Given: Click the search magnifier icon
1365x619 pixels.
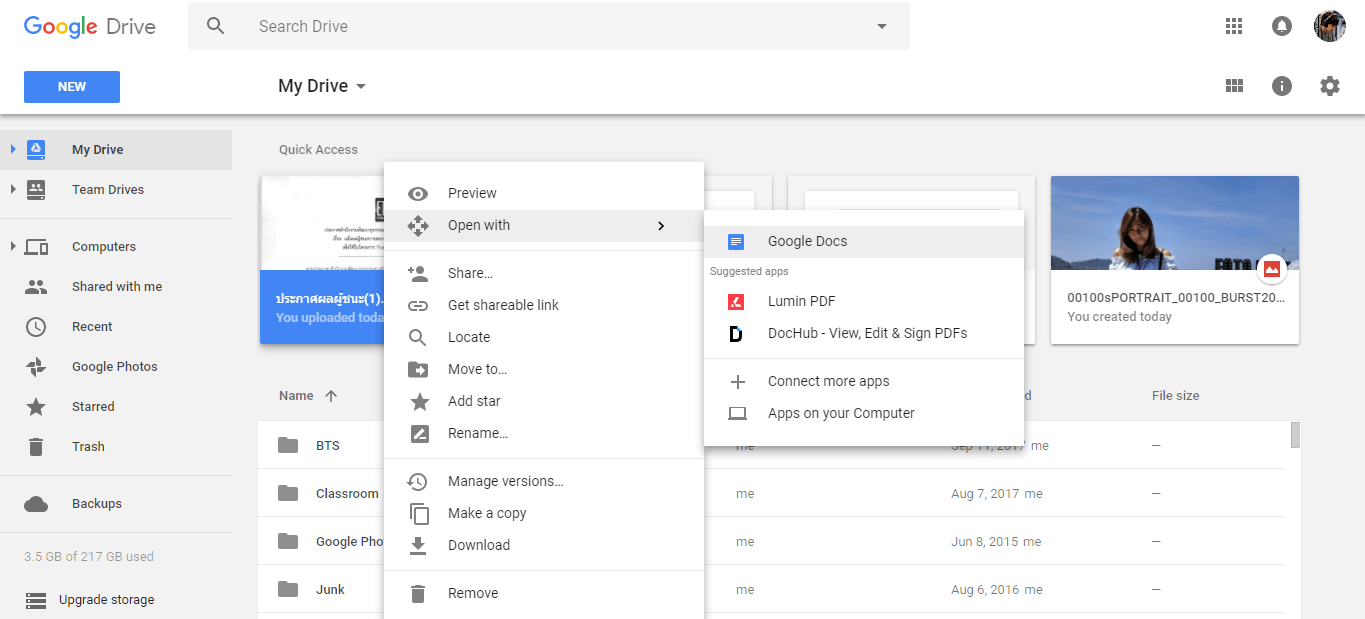Looking at the screenshot, I should tap(216, 25).
